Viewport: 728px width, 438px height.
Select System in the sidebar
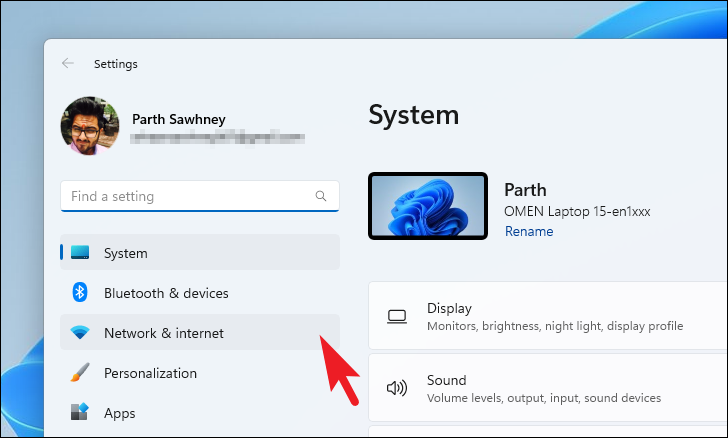[200, 253]
